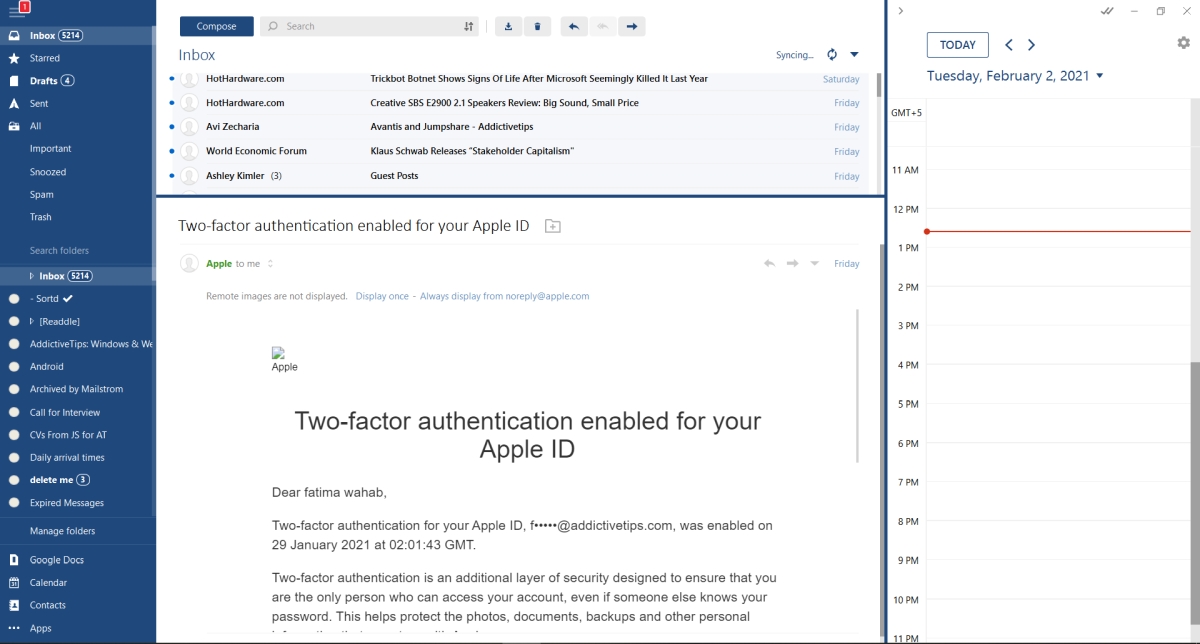Collapse the calendar side panel chevron
The height and width of the screenshot is (644, 1200).
pos(901,11)
